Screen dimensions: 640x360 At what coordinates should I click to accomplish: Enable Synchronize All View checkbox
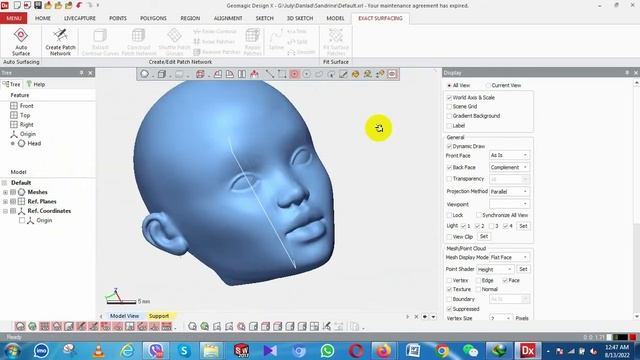(479, 215)
